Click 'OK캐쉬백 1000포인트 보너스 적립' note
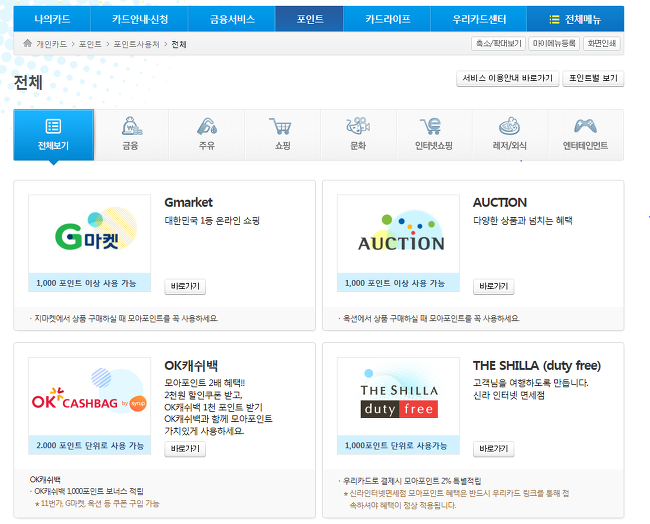Viewport: 650px width, 524px height. coord(89,491)
